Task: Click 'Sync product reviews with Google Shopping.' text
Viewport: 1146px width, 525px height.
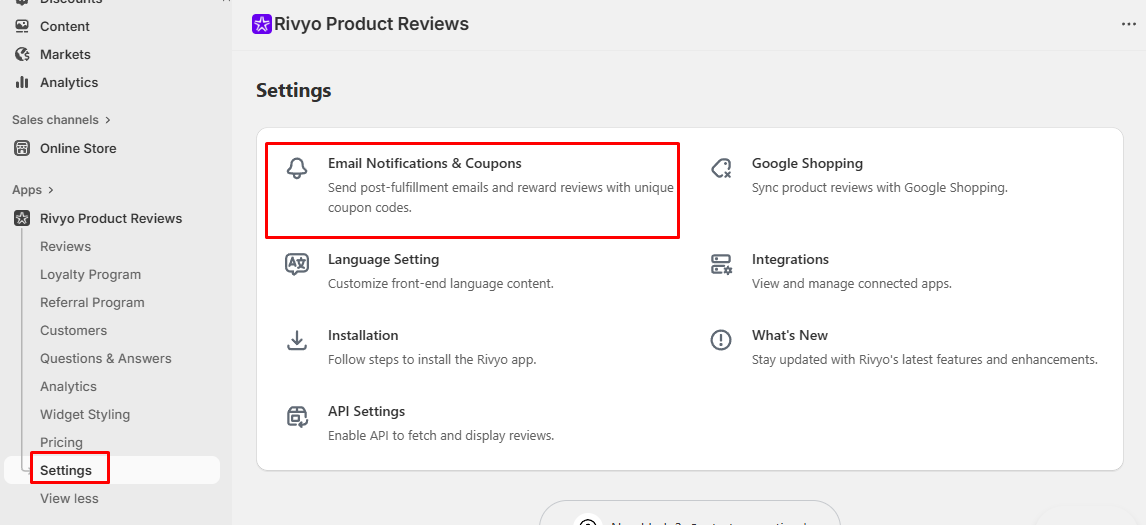Action: coord(880,188)
